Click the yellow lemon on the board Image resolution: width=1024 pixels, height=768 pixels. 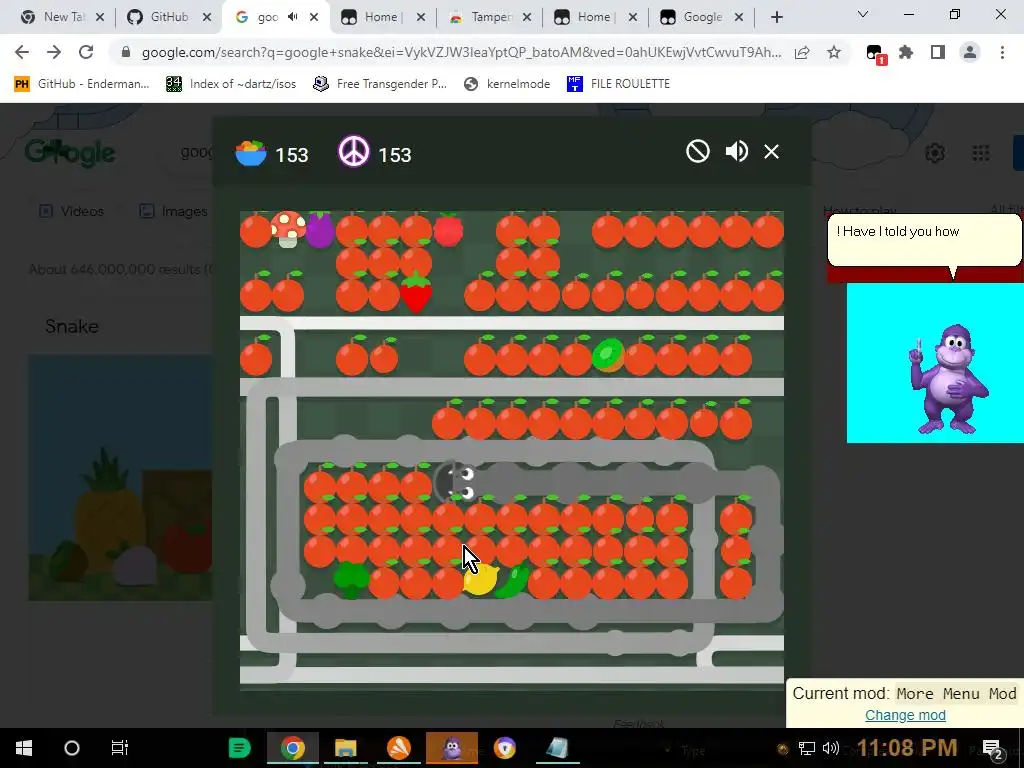(x=481, y=579)
